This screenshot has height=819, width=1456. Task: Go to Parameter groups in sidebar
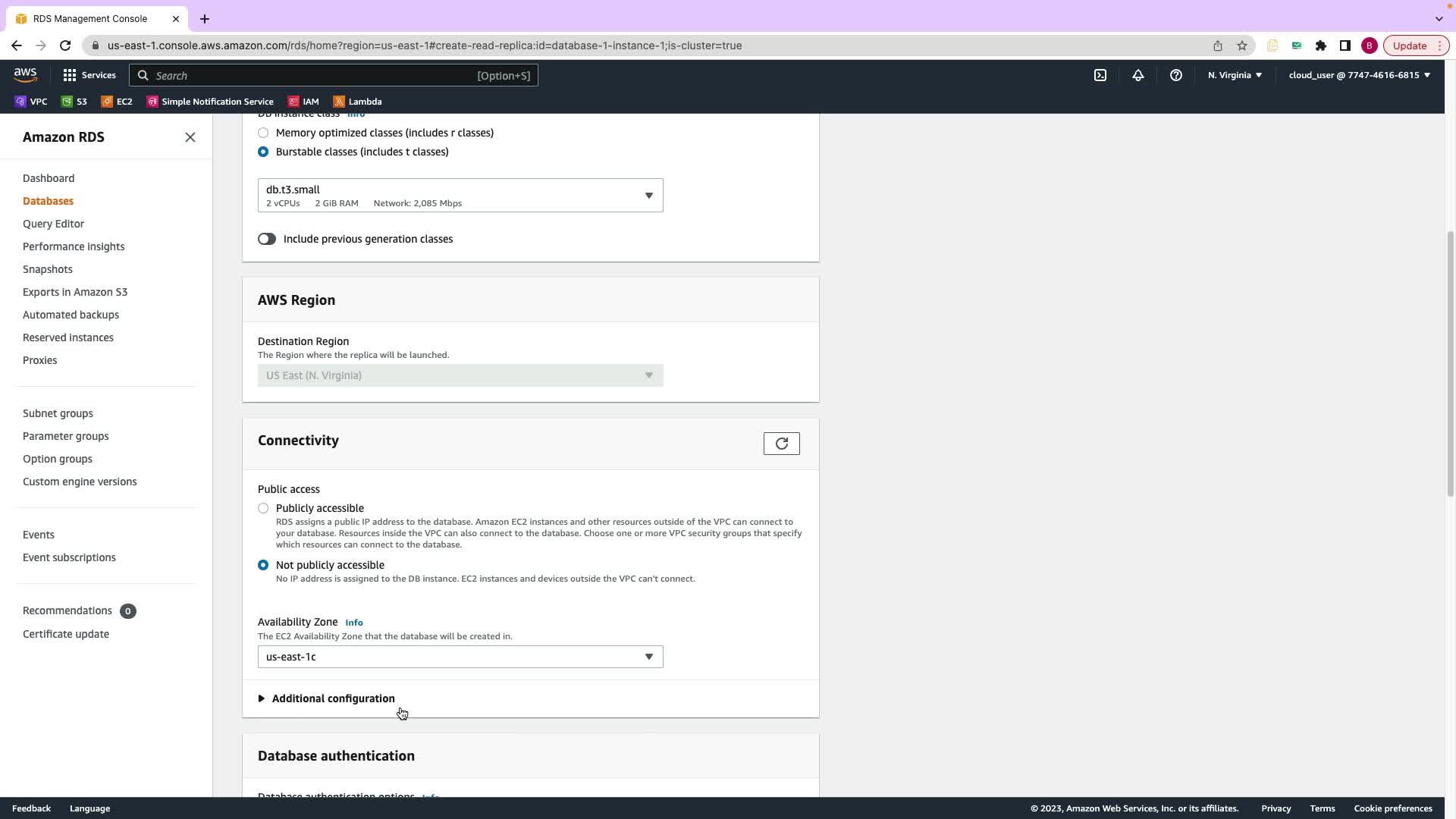(66, 436)
